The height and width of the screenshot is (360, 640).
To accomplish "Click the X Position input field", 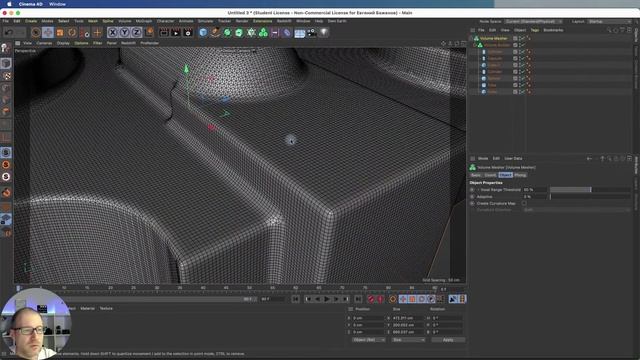I will [x=368, y=318].
